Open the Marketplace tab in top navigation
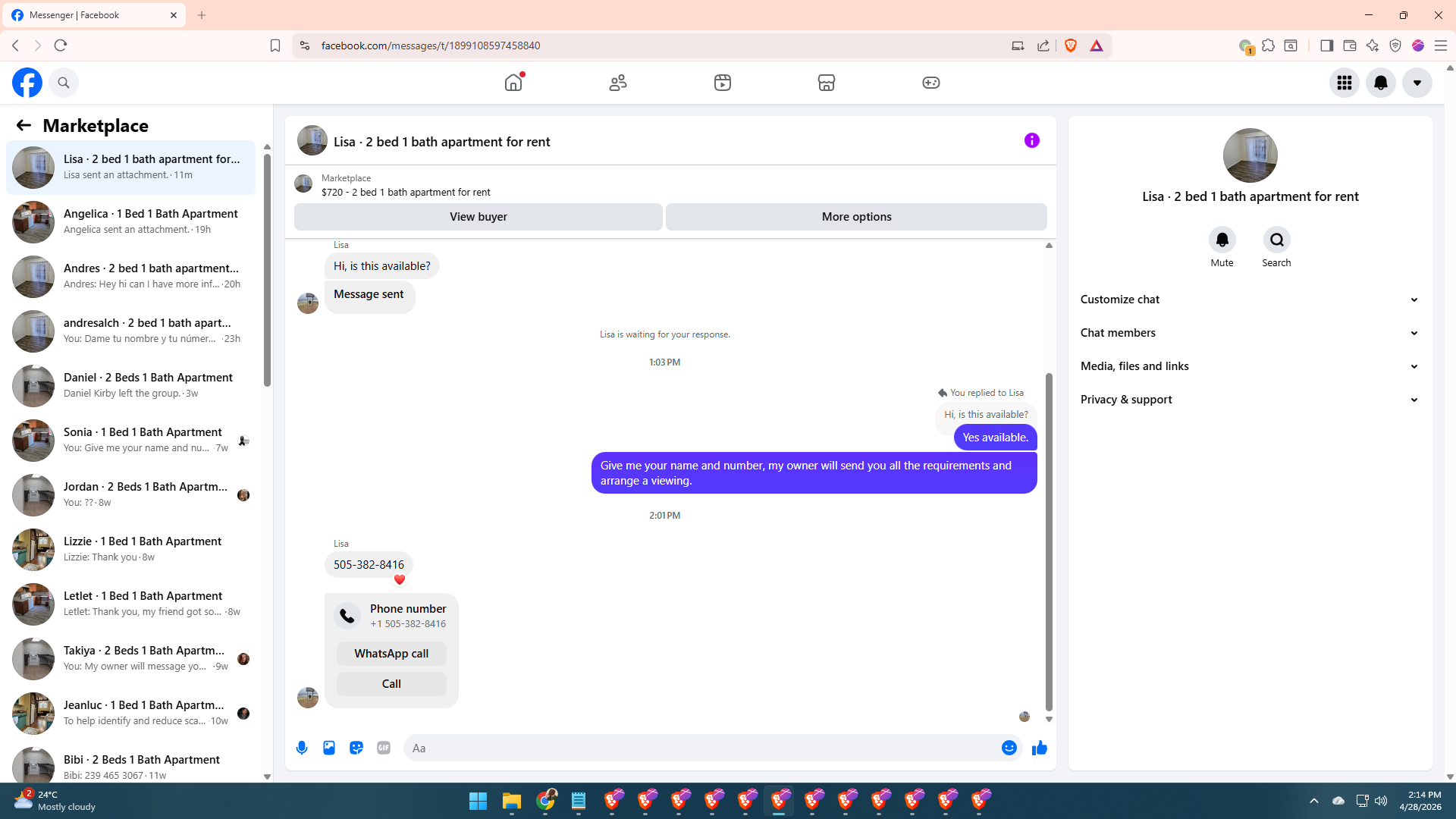 pos(827,83)
